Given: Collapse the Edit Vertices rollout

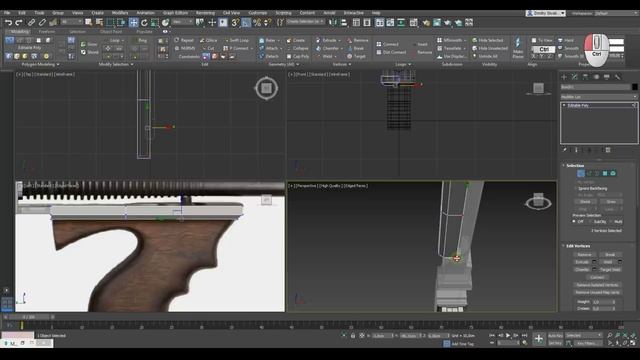Looking at the screenshot, I should pyautogui.click(x=578, y=246).
